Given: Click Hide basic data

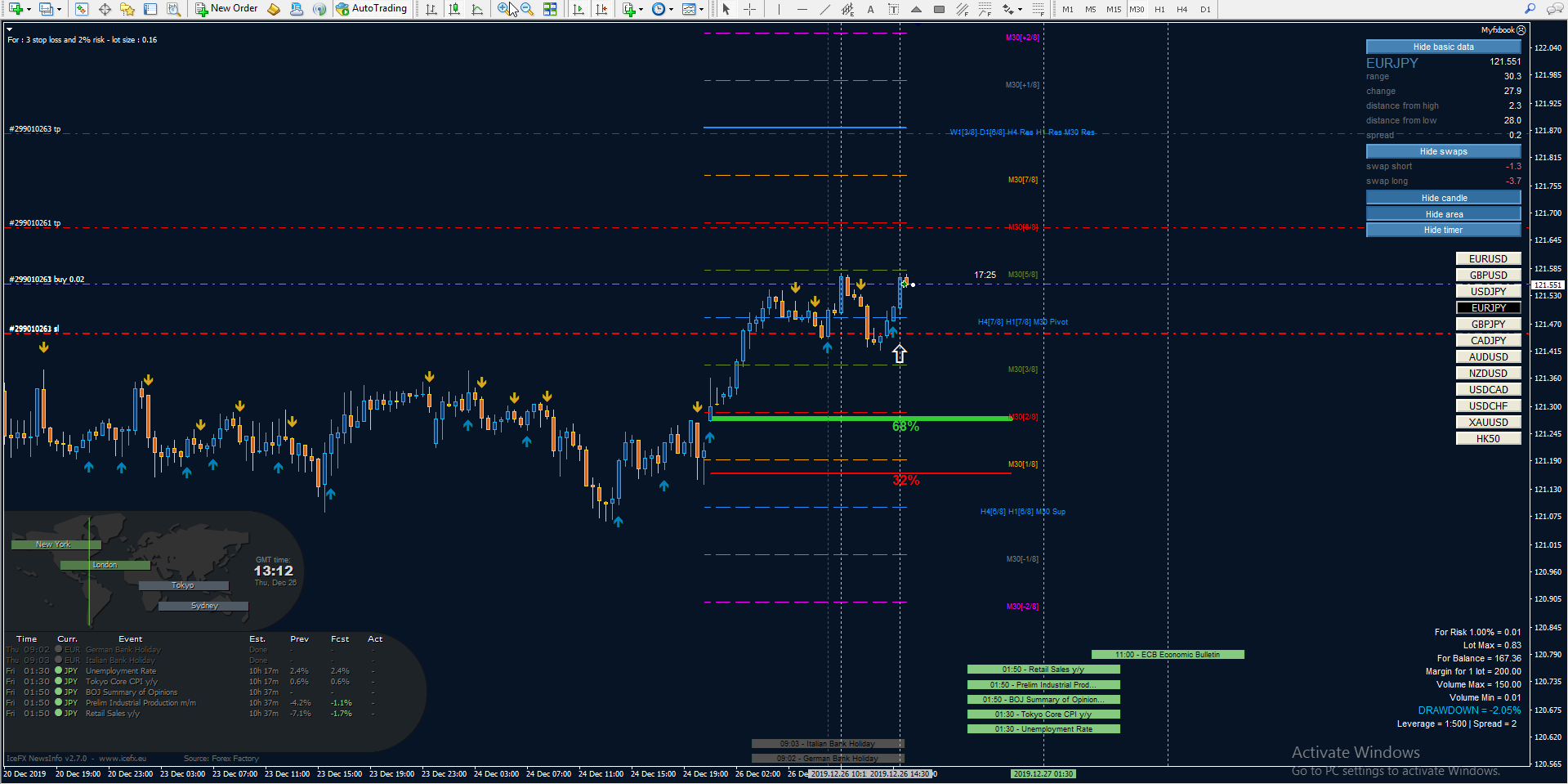Looking at the screenshot, I should (1443, 47).
